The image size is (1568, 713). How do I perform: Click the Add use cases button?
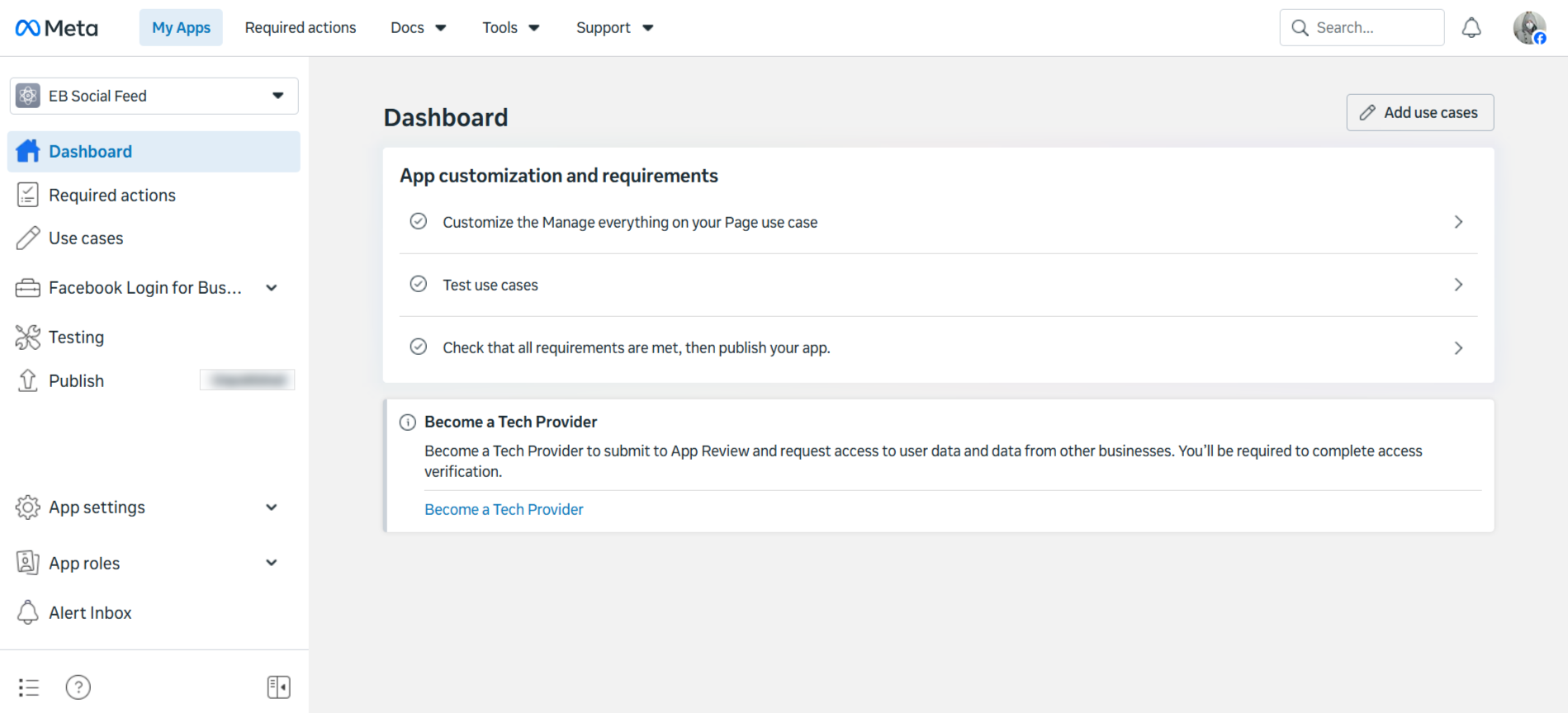pos(1420,112)
